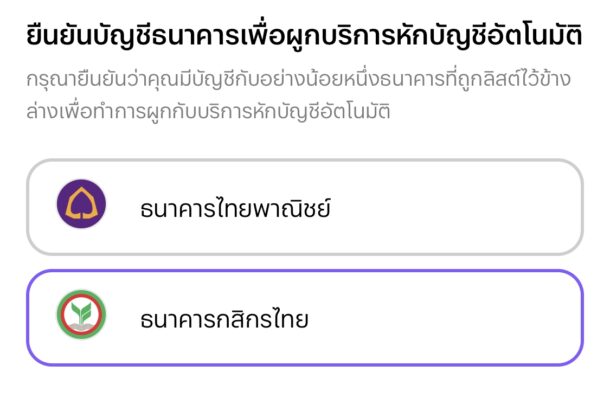The width and height of the screenshot is (610, 404).
Task: Tap the green rice sprout emblem
Action: (x=81, y=313)
